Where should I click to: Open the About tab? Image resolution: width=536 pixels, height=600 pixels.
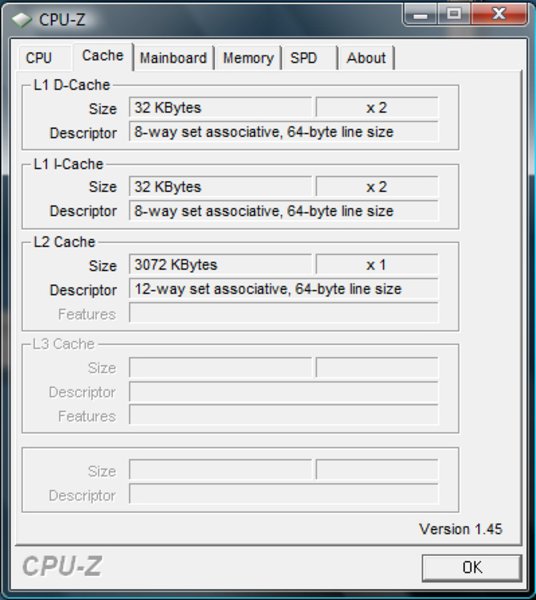pyautogui.click(x=366, y=58)
